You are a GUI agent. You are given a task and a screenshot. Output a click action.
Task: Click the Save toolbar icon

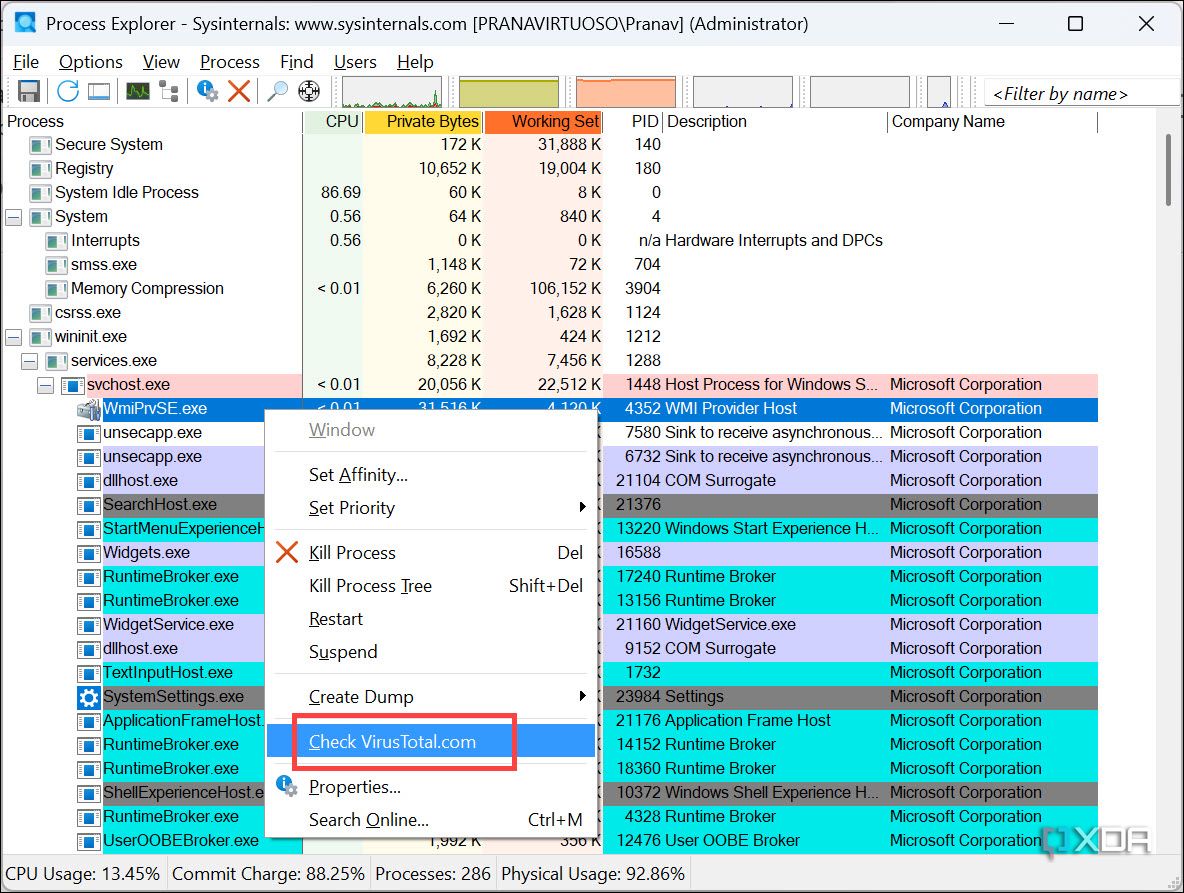29,91
